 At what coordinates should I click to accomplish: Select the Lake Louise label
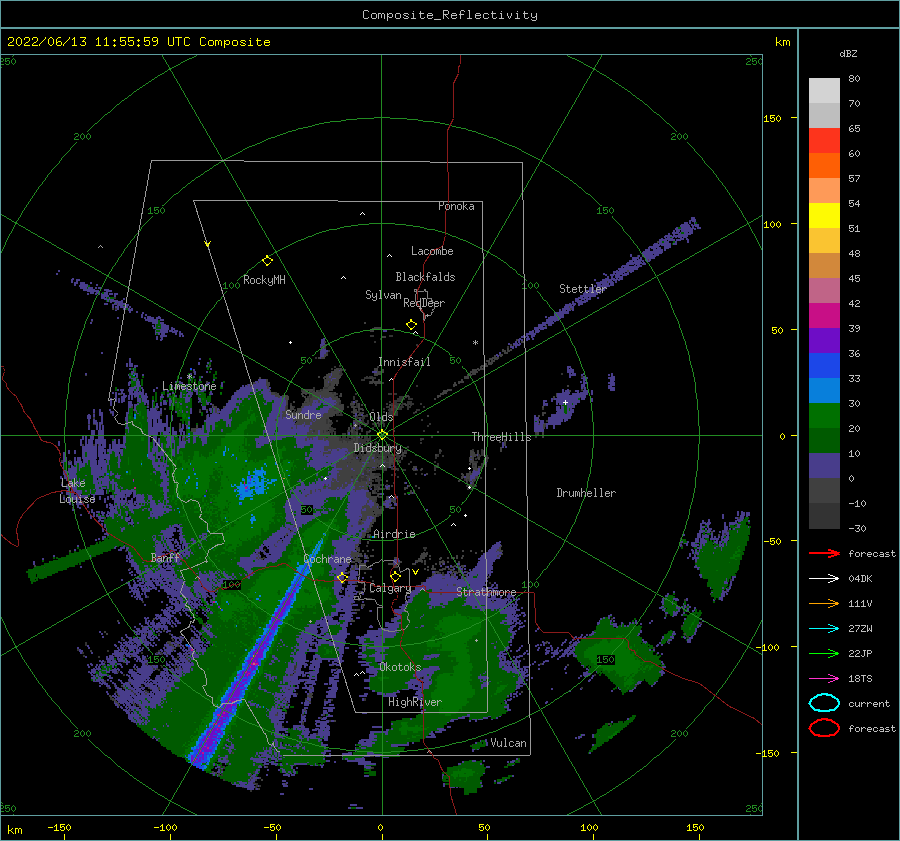(x=77, y=491)
